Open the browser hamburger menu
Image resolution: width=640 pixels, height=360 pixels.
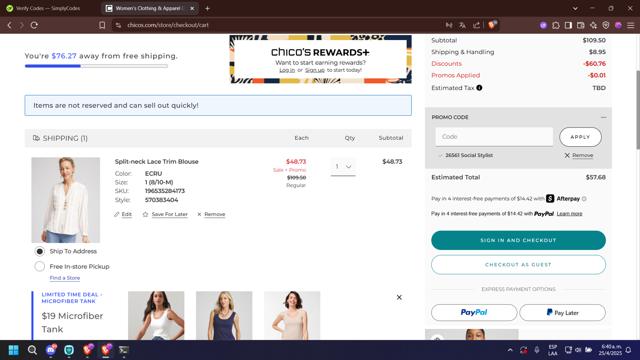click(631, 25)
